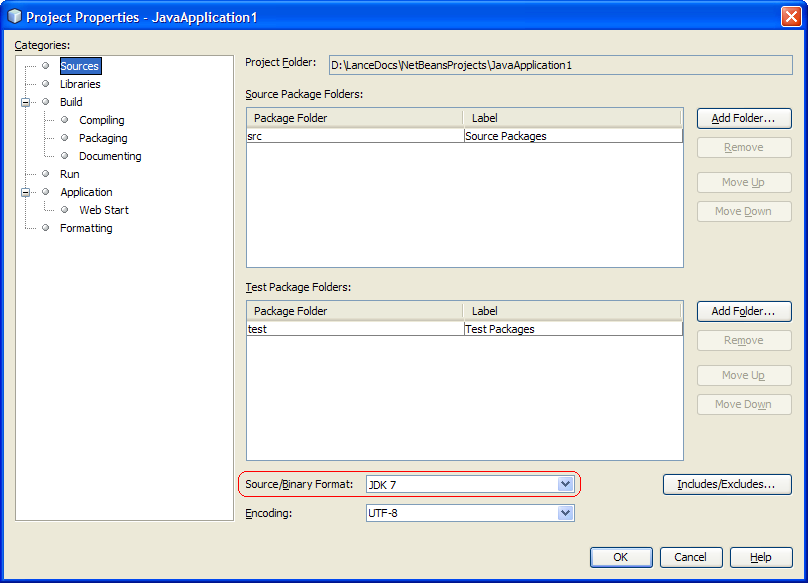Open the Documenting category
The width and height of the screenshot is (808, 583).
click(110, 156)
